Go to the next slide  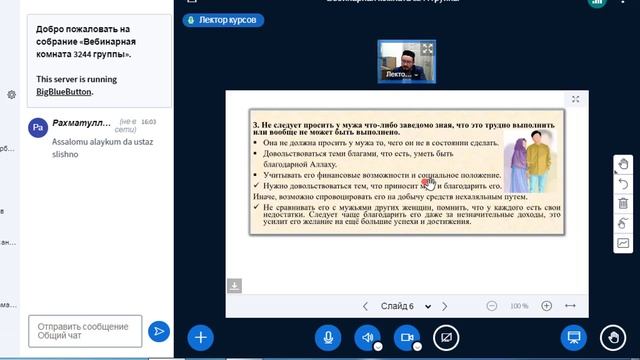pos(444,306)
